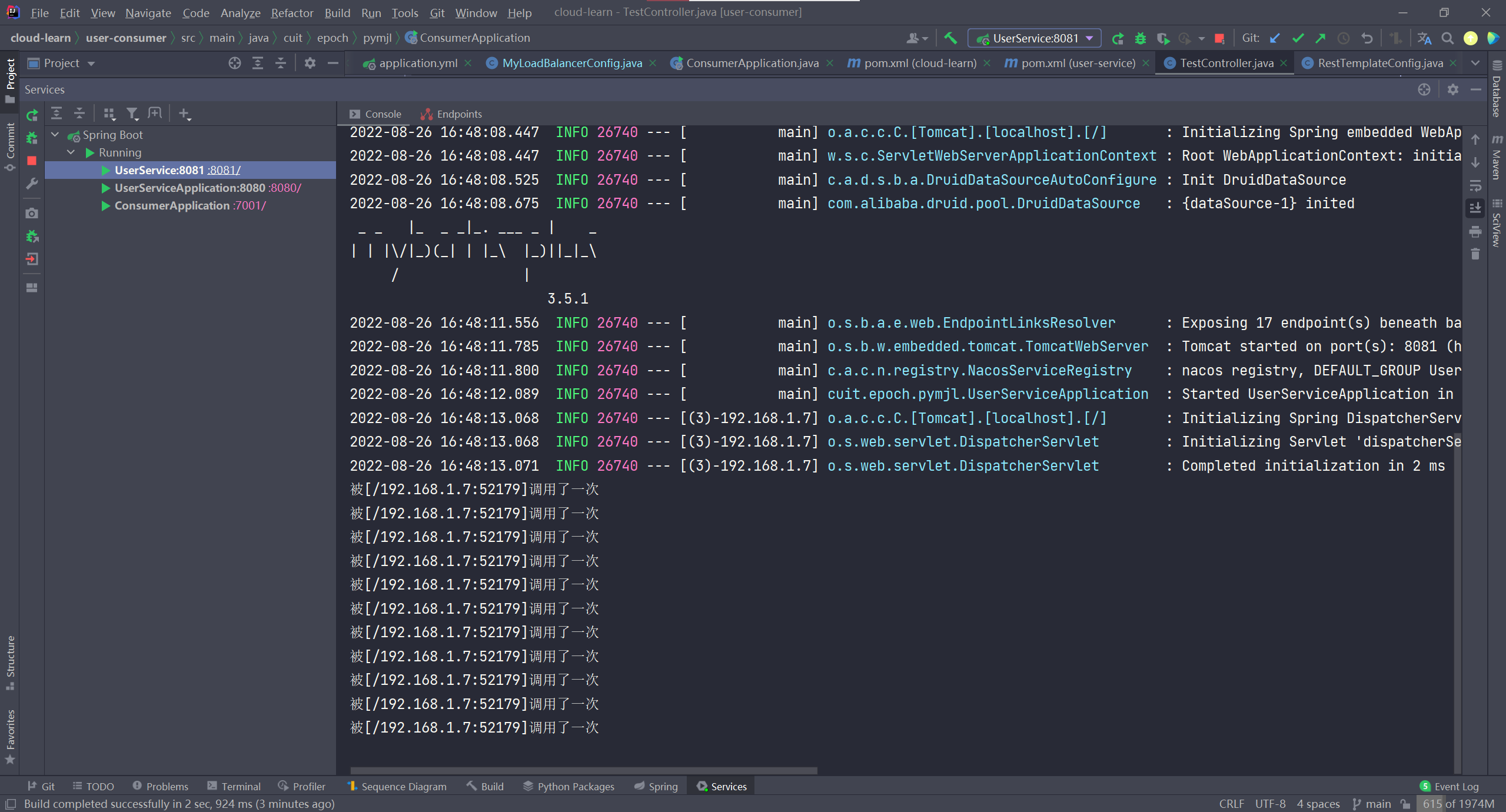The width and height of the screenshot is (1506, 812).
Task: Rerun the selected service in Services toolbar
Action: coord(32,115)
